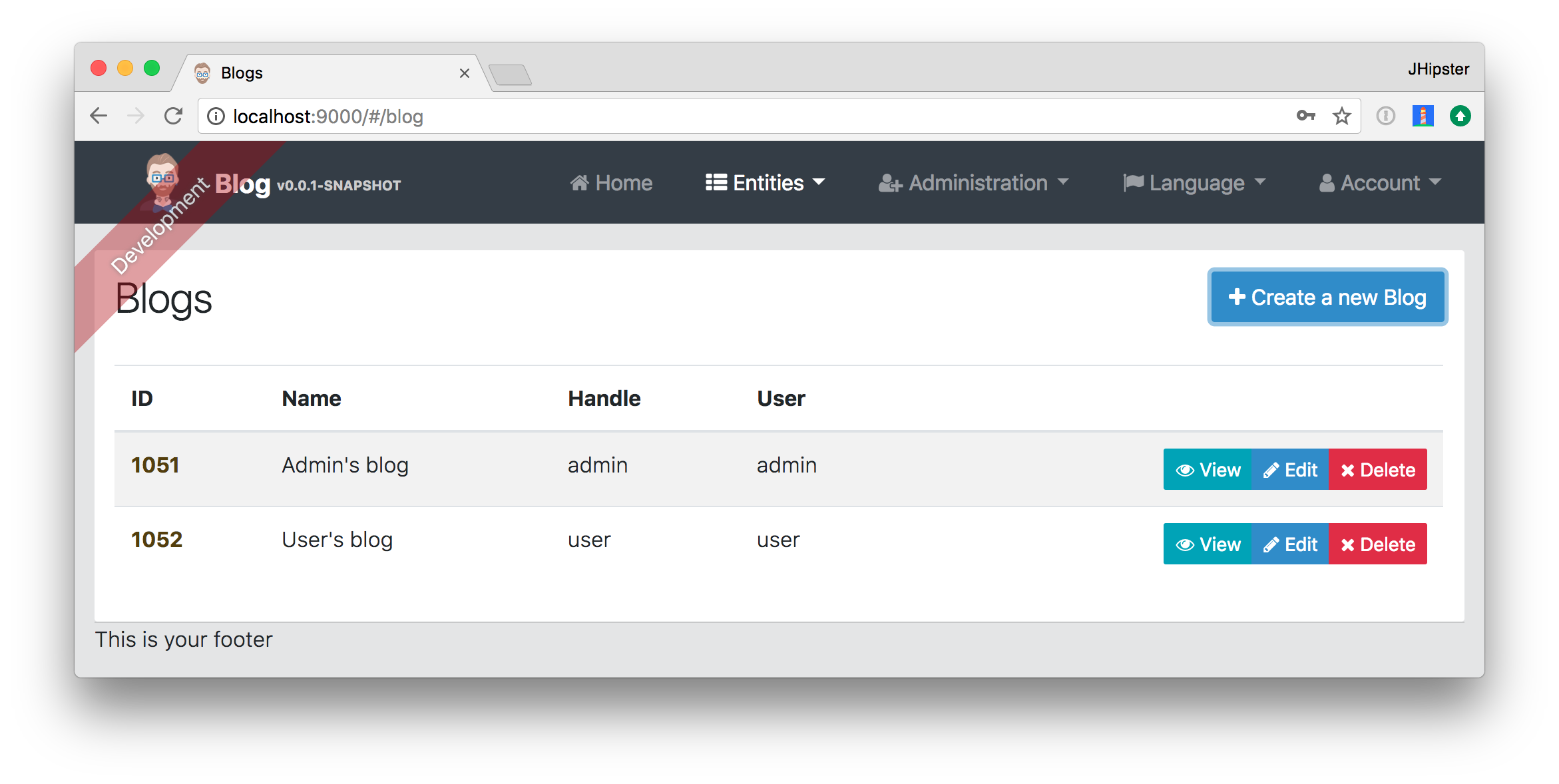View the Admin's blog entry
The image size is (1559, 784).
point(1208,470)
